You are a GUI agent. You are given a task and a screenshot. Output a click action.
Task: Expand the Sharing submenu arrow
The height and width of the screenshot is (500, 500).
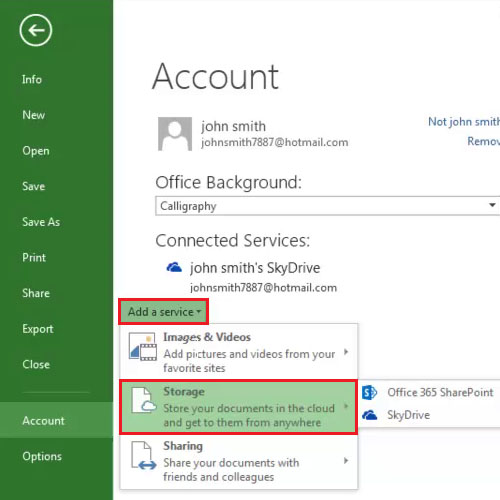click(x=346, y=461)
